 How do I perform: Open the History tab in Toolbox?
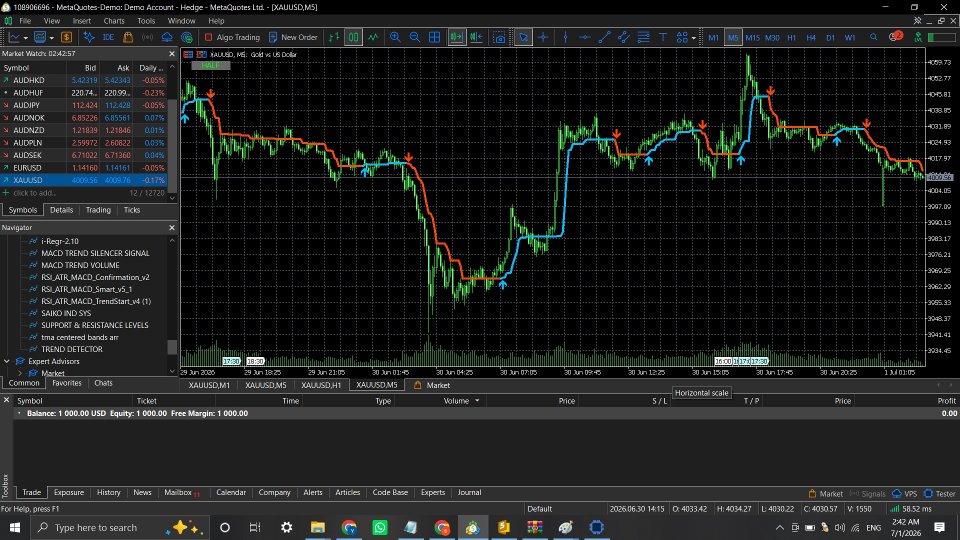click(x=108, y=492)
